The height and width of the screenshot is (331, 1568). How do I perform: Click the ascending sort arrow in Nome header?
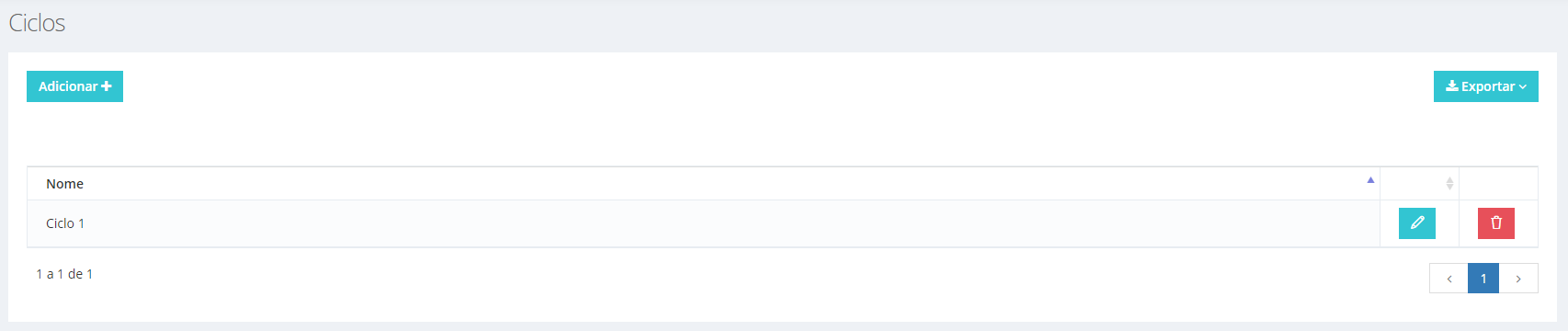(1370, 180)
